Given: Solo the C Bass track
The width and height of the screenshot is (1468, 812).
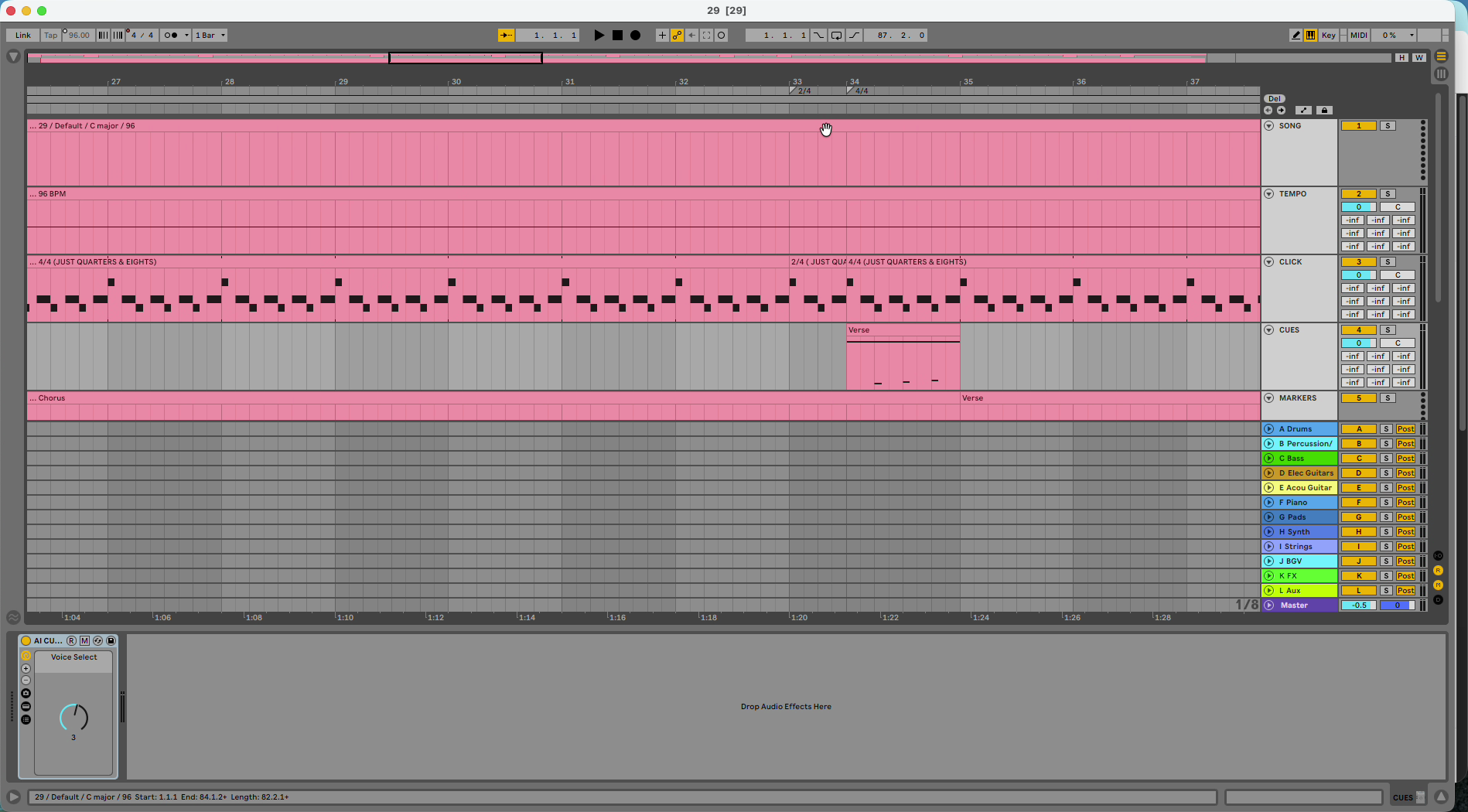Looking at the screenshot, I should point(1386,459).
